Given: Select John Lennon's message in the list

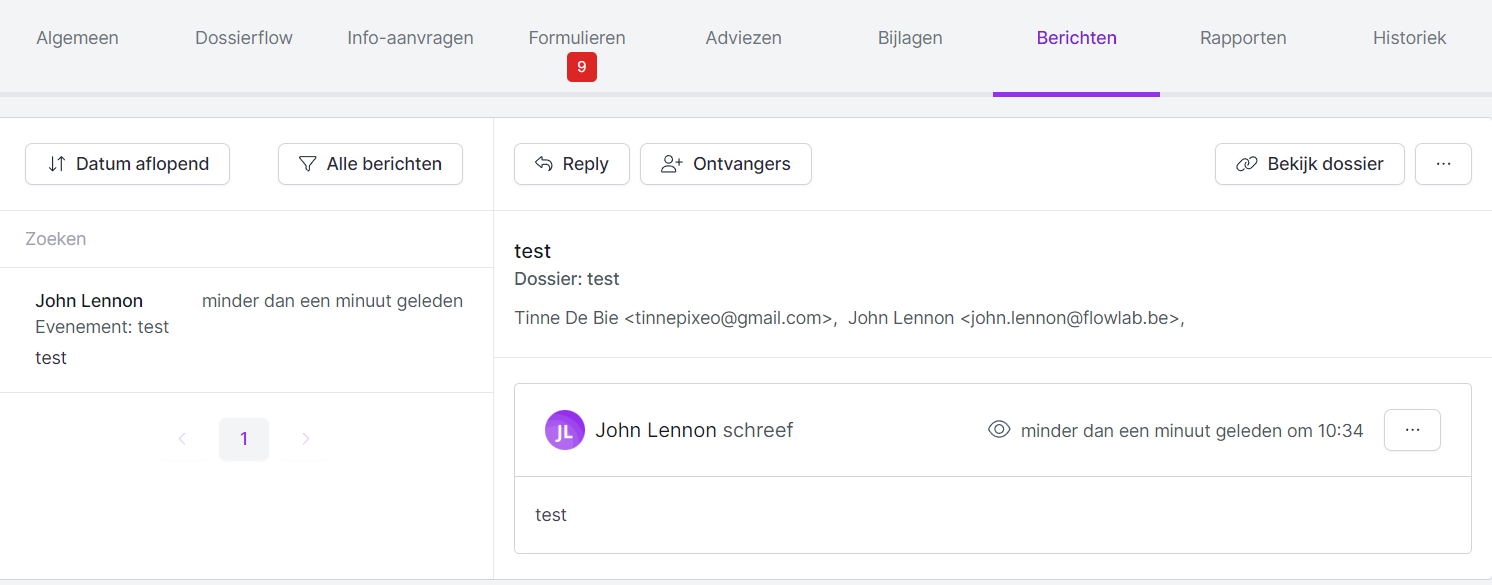Looking at the screenshot, I should point(246,329).
